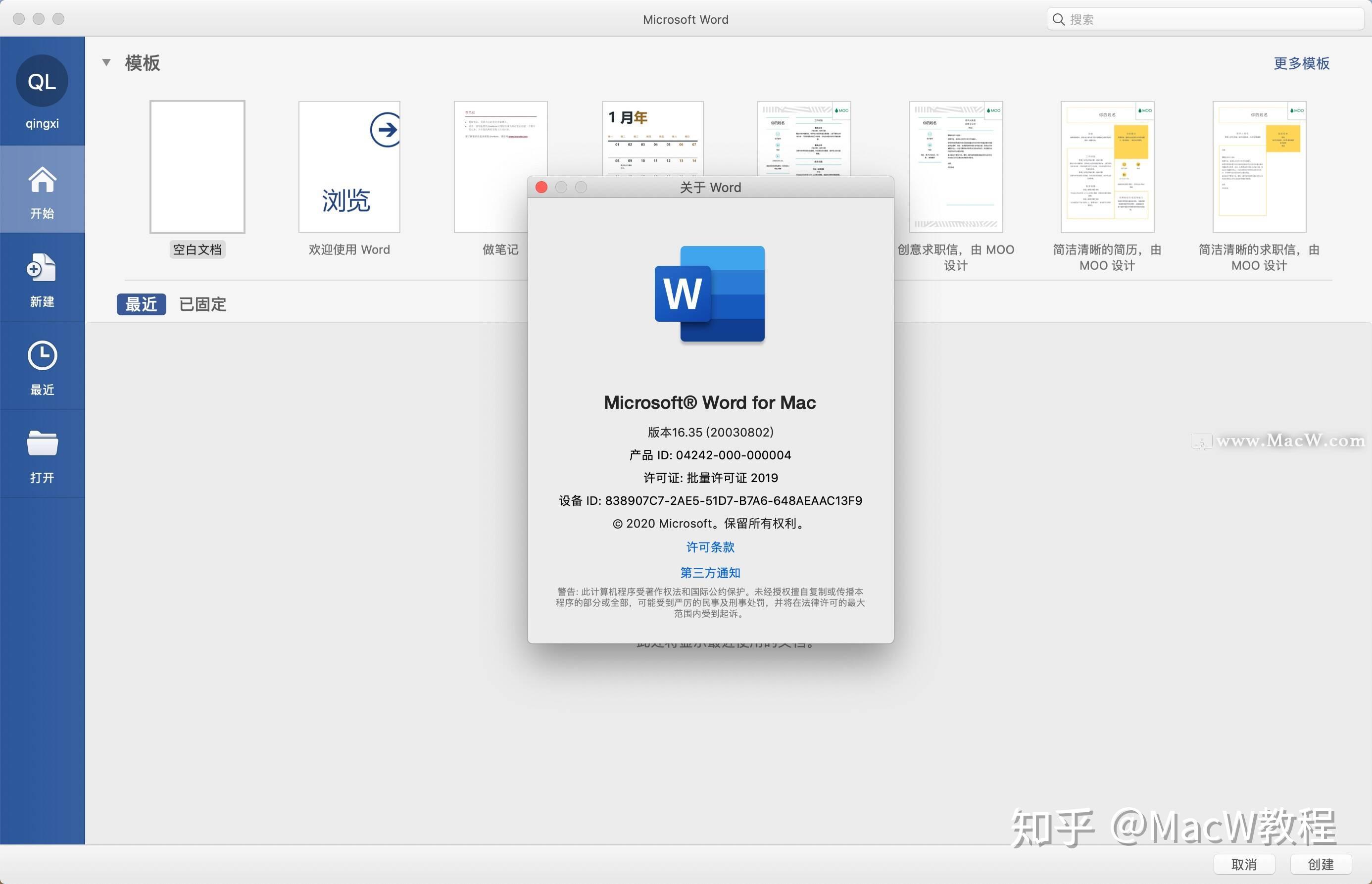Switch to the 最近 recent tab
This screenshot has width=1372, height=884.
click(x=141, y=304)
